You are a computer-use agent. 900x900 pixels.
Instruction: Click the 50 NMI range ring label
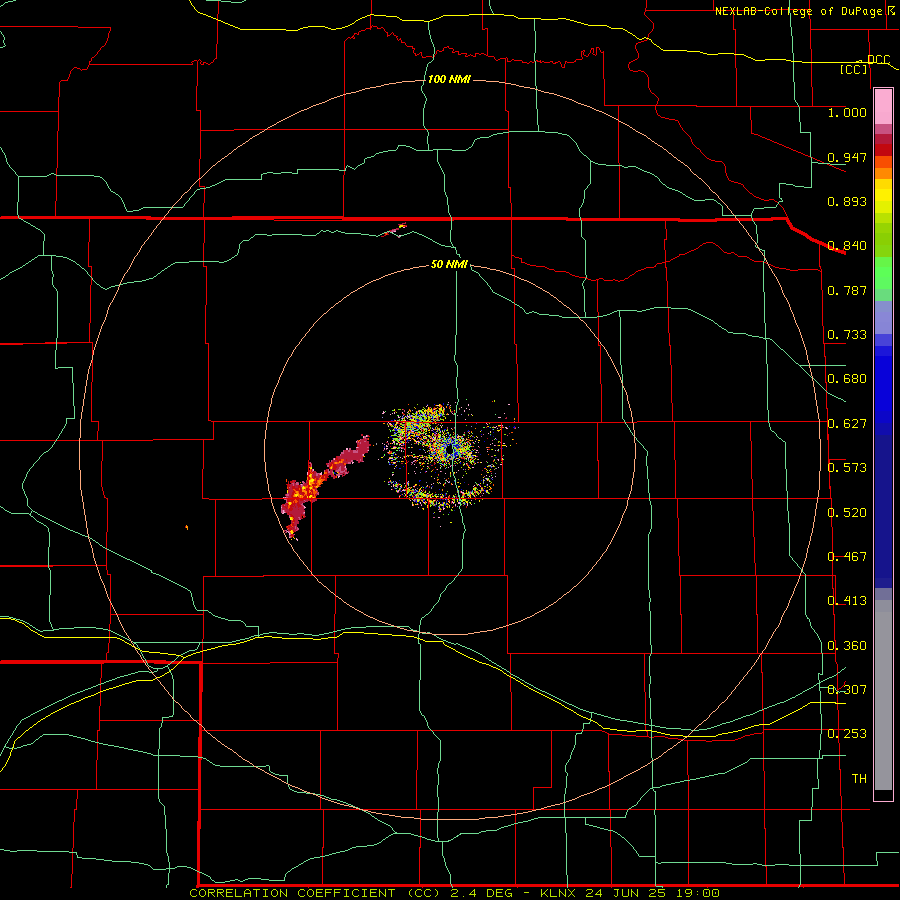449,264
